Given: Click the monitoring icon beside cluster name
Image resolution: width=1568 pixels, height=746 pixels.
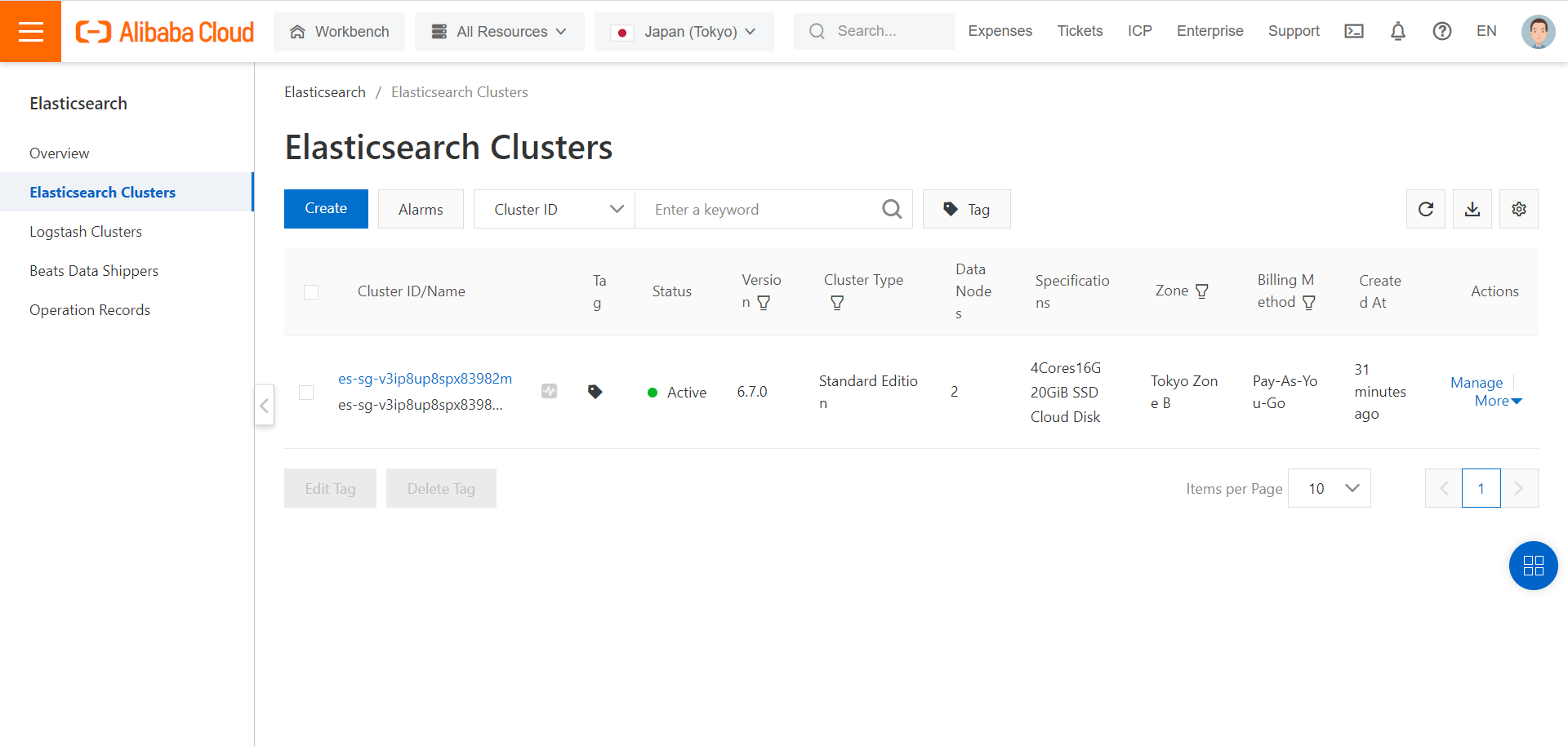Looking at the screenshot, I should tap(550, 392).
